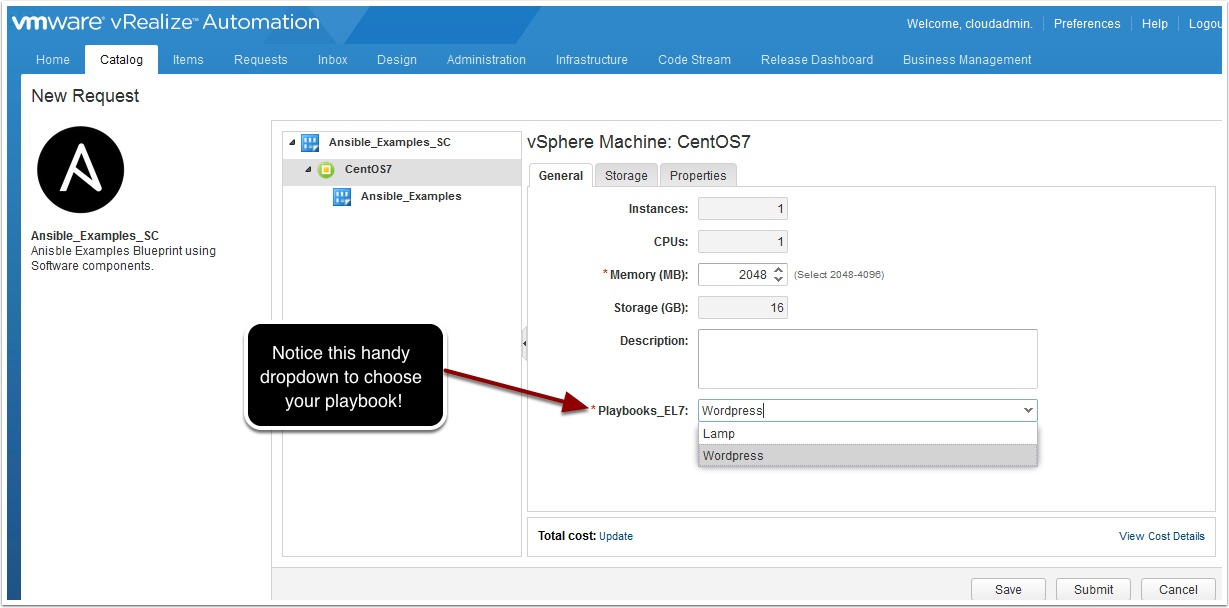This screenshot has width=1229, height=608.
Task: Open View Cost Details link
Action: coord(1162,536)
